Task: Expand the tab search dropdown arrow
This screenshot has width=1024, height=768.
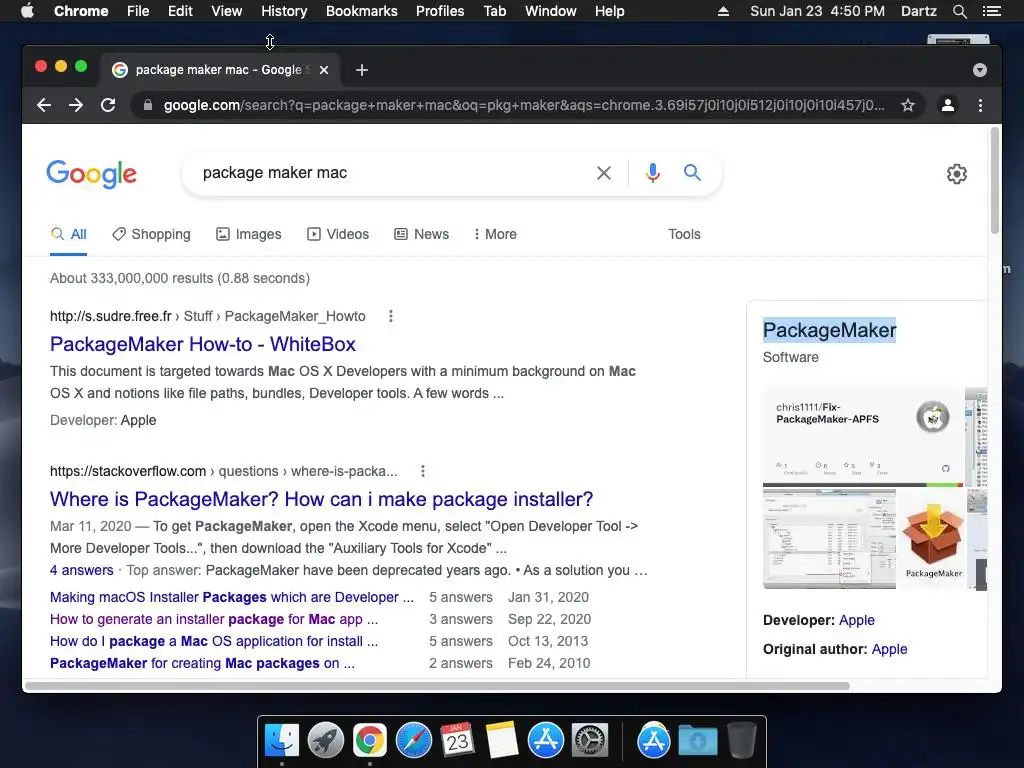Action: (x=980, y=70)
